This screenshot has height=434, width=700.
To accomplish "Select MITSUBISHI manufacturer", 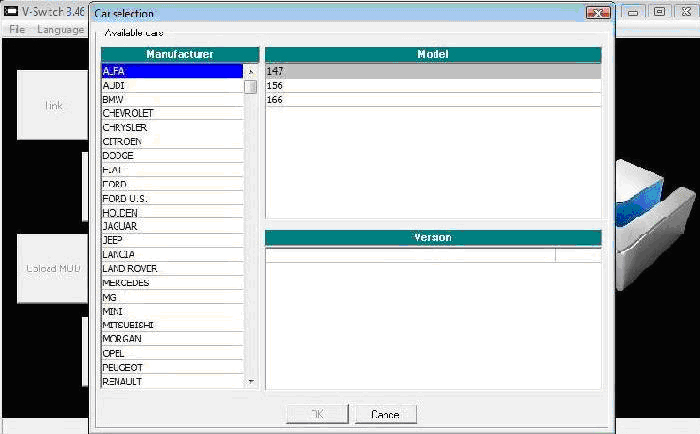I will 172,325.
